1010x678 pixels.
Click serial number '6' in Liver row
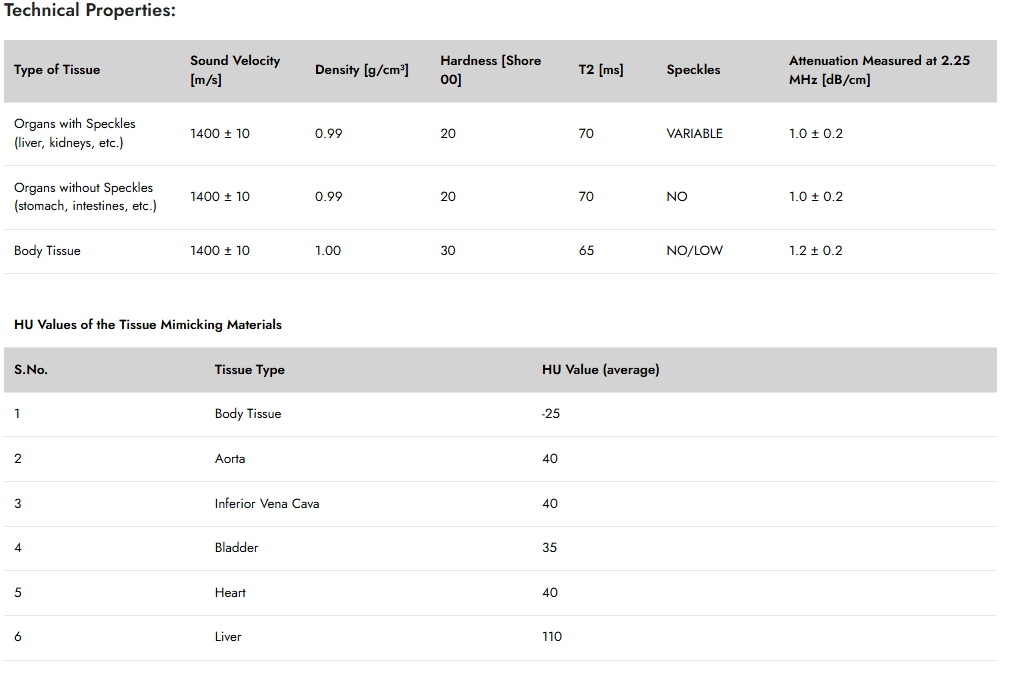[x=18, y=636]
